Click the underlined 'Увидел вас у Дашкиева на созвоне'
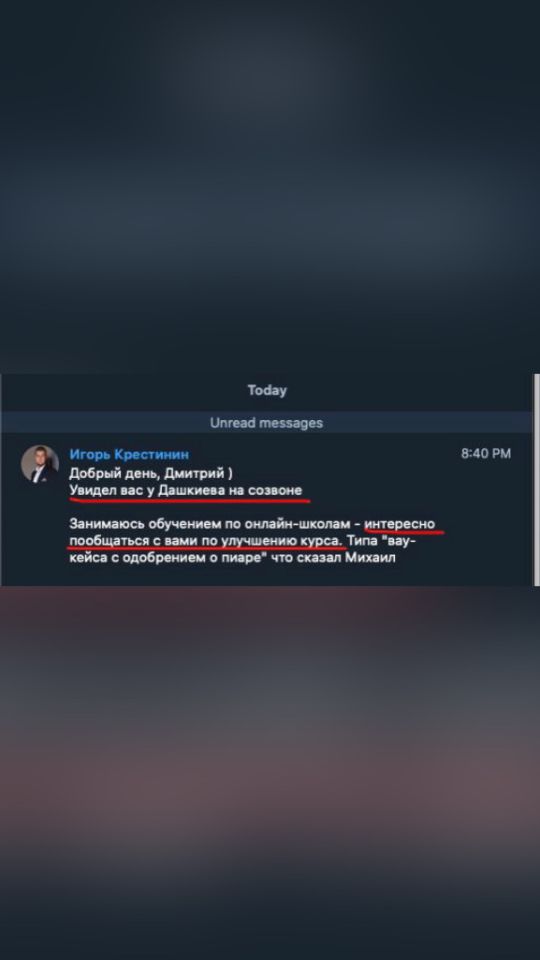Image resolution: width=540 pixels, height=960 pixels. pos(186,490)
